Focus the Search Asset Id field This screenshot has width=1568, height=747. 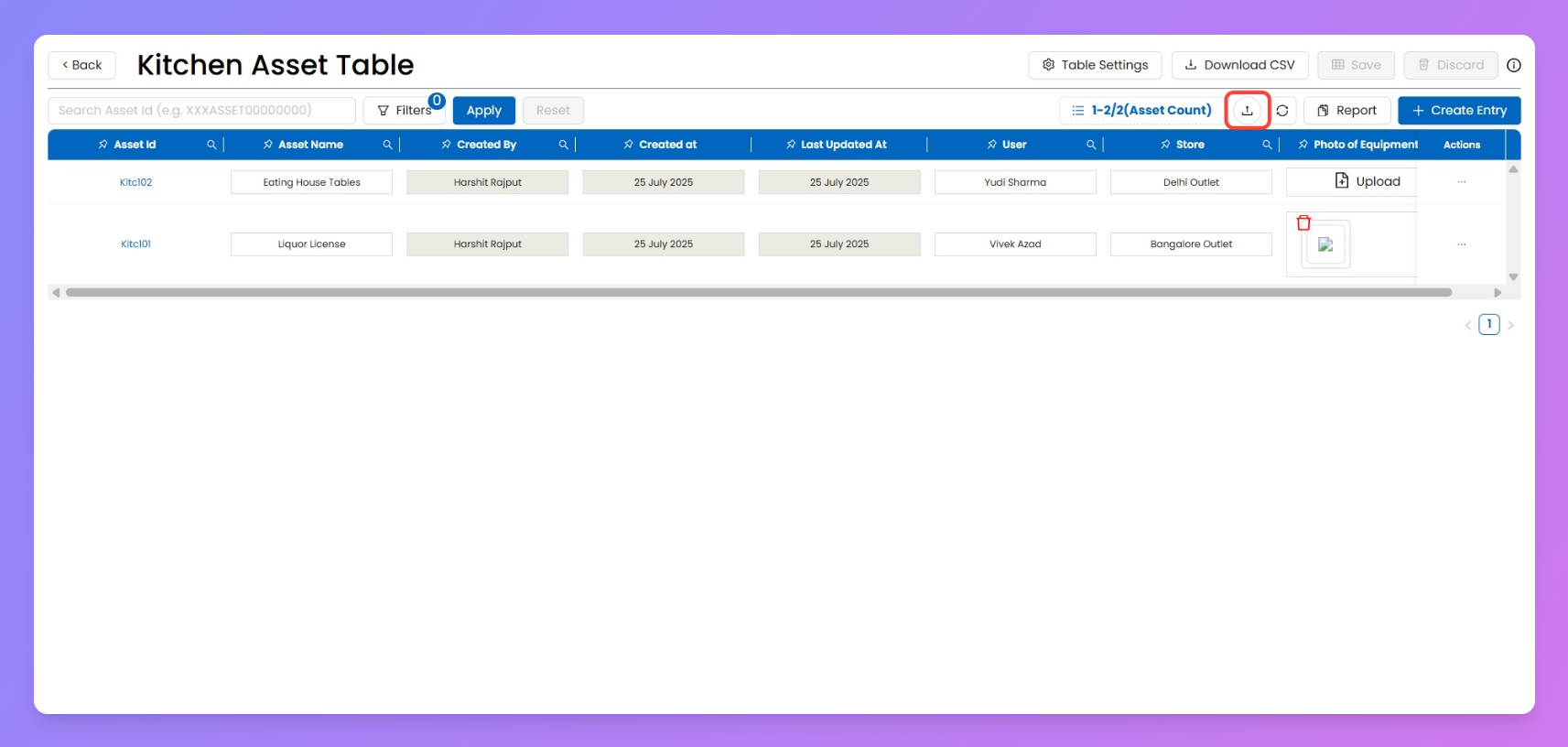tap(201, 110)
